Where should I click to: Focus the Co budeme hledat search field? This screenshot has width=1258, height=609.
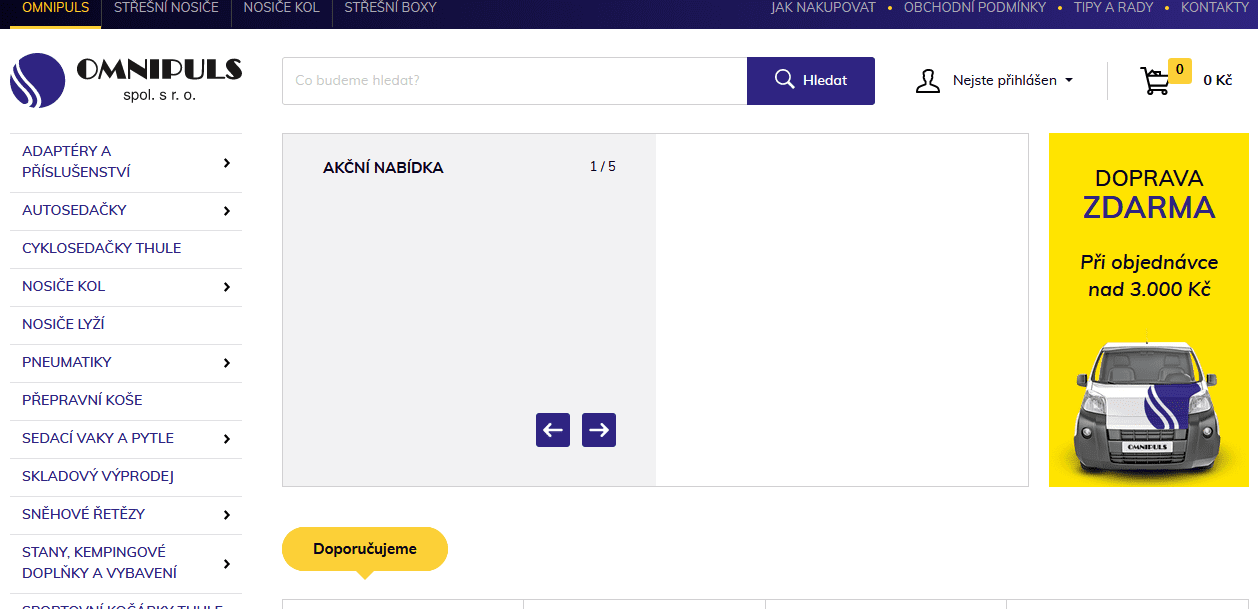(515, 81)
